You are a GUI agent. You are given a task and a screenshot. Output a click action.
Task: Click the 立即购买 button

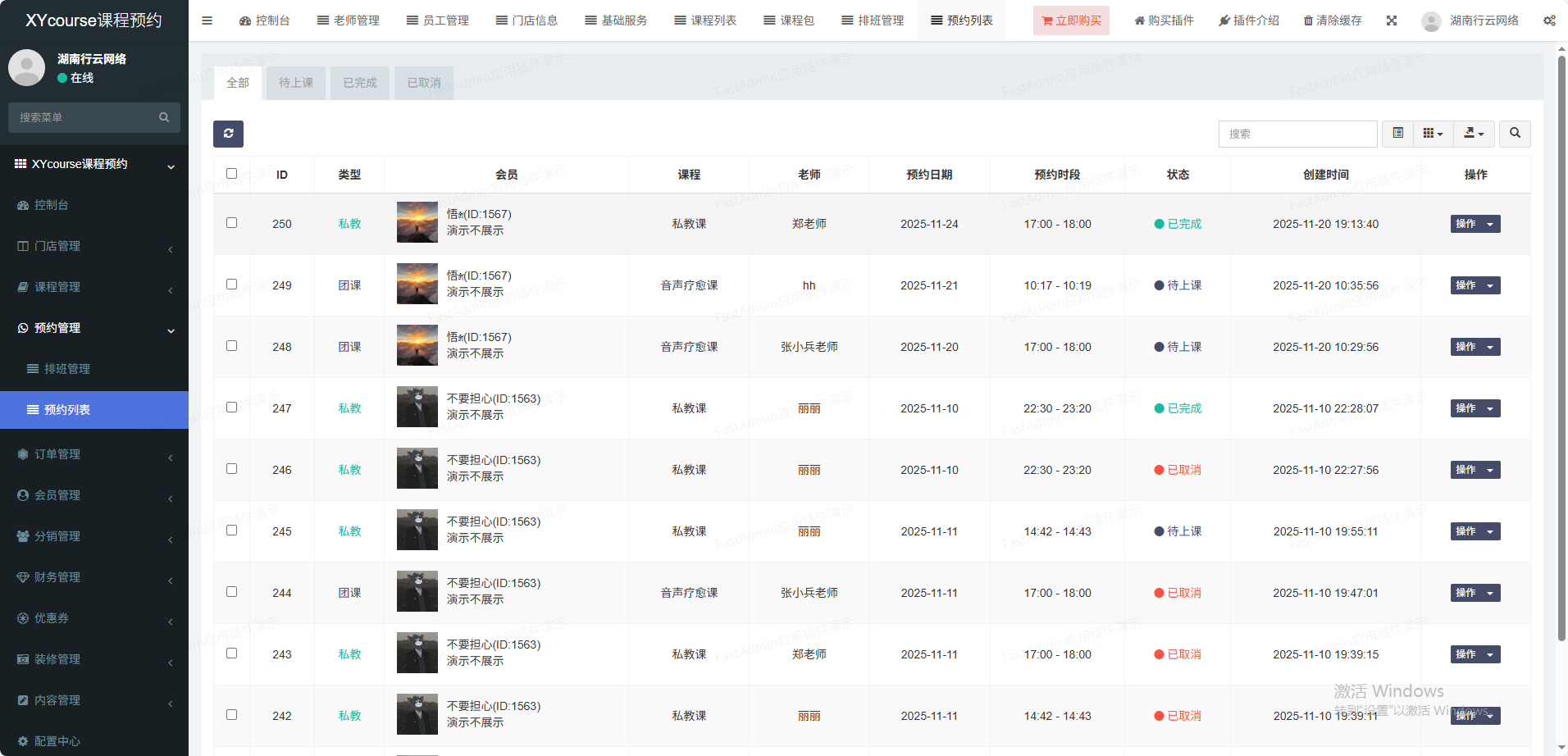tap(1071, 20)
